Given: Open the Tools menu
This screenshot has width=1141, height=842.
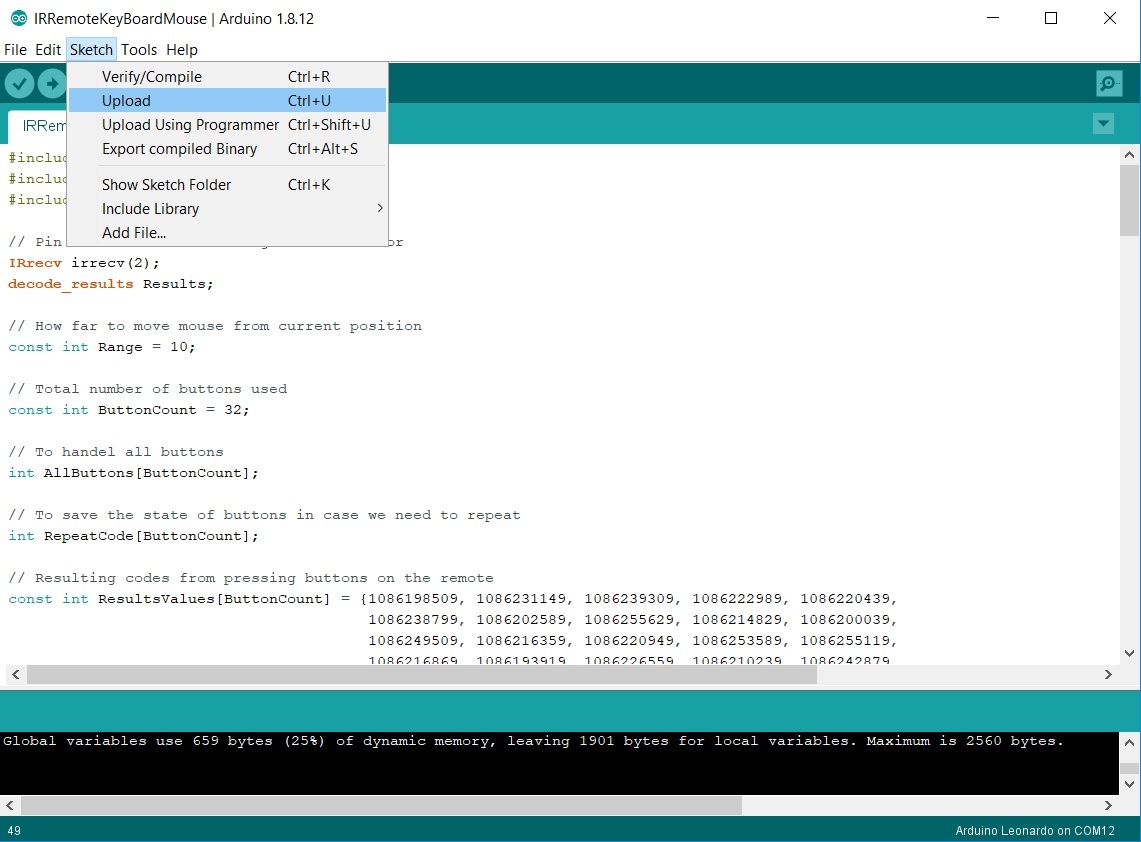Looking at the screenshot, I should point(139,49).
